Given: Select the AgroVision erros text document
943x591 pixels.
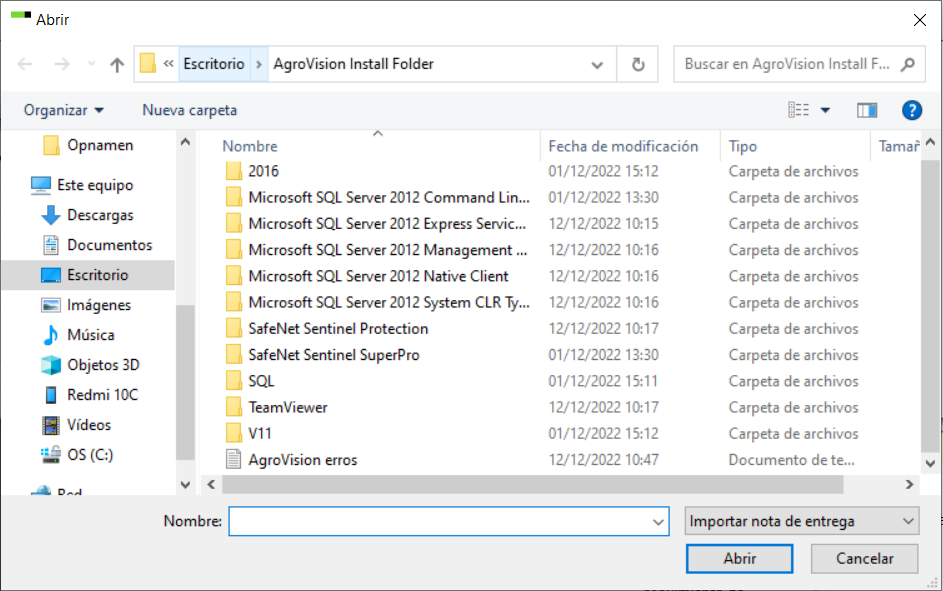Looking at the screenshot, I should click(x=303, y=460).
